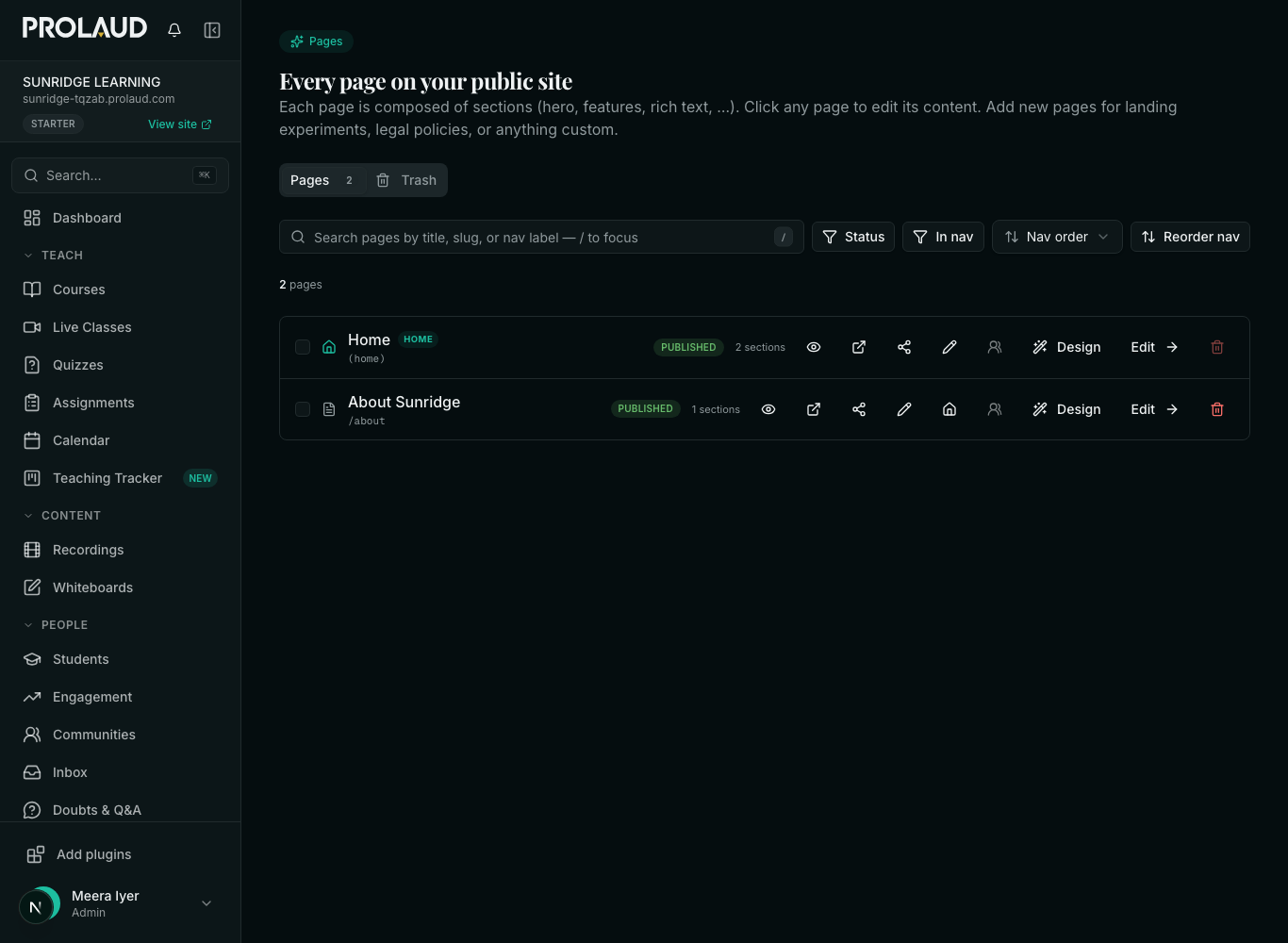Click the sunridge-tqzab.prolaud.com subdomain text

point(99,99)
